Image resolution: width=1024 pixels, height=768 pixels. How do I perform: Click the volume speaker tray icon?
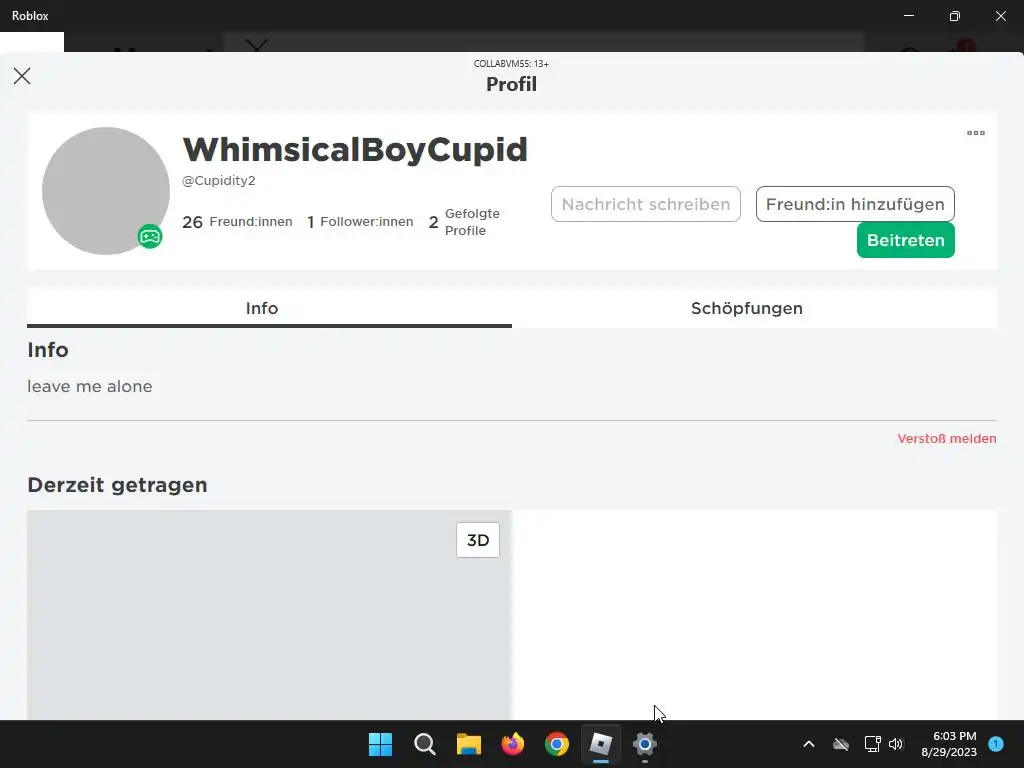click(896, 744)
